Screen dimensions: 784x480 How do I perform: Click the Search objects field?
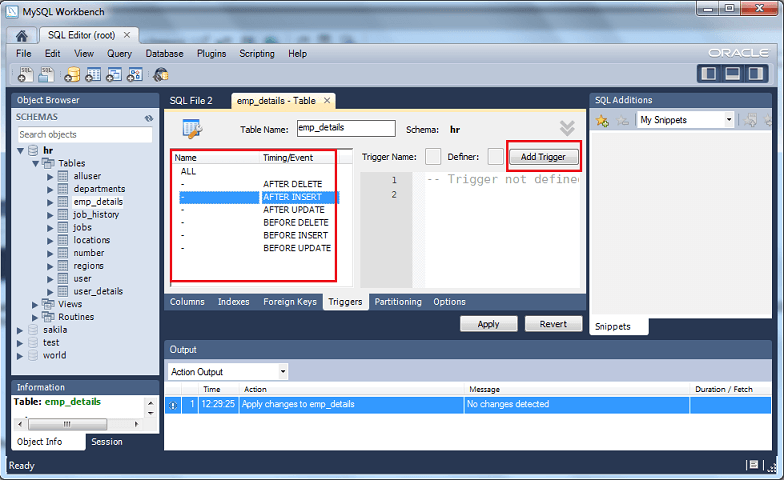tap(84, 134)
